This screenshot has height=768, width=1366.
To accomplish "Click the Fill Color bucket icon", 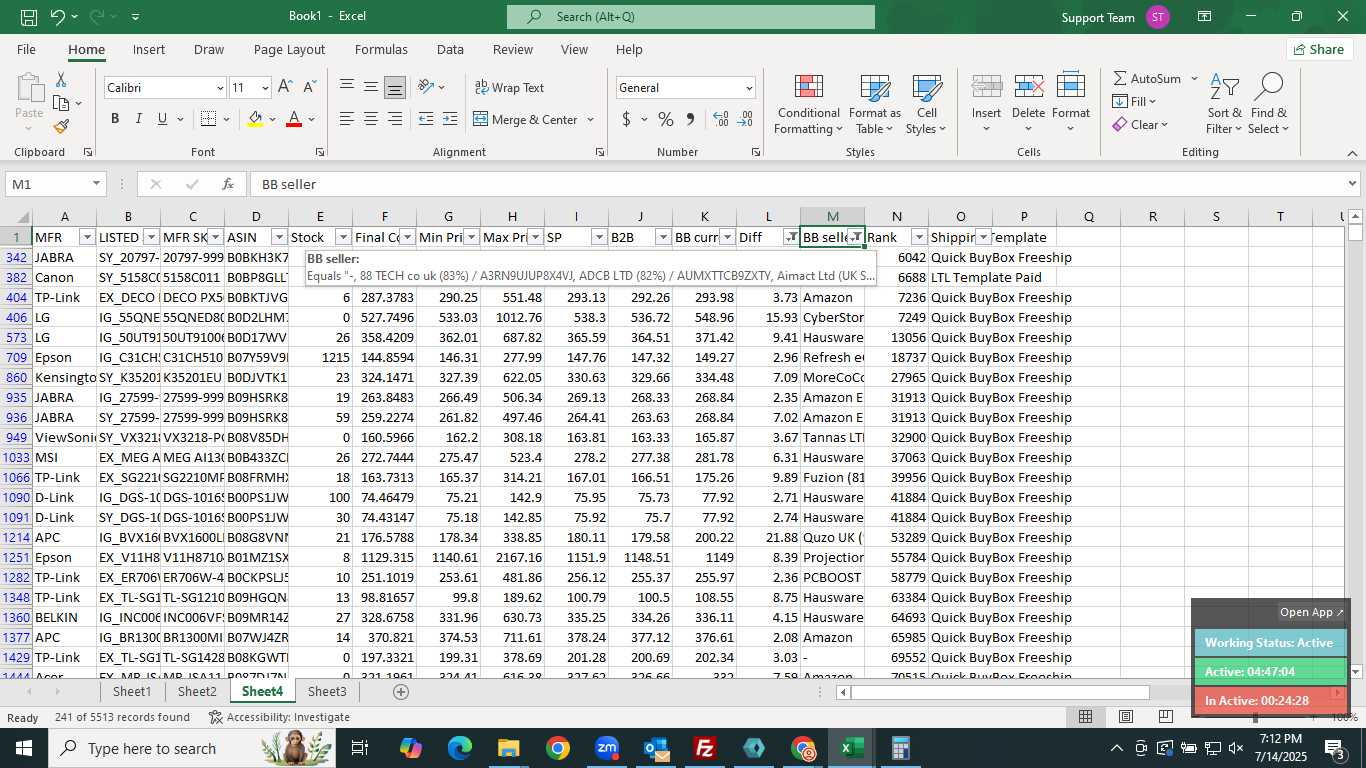I will tap(256, 119).
